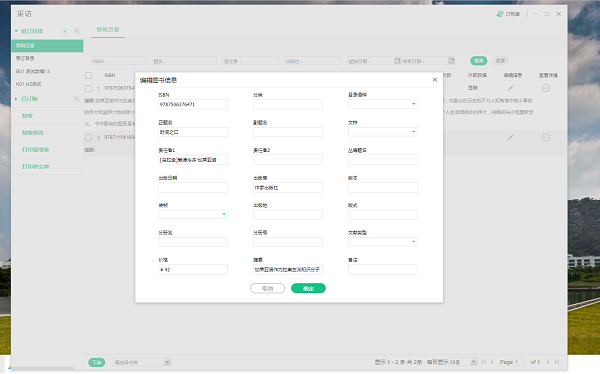600x374 pixels.
Task: Click the green 确定 button
Action: (x=308, y=288)
